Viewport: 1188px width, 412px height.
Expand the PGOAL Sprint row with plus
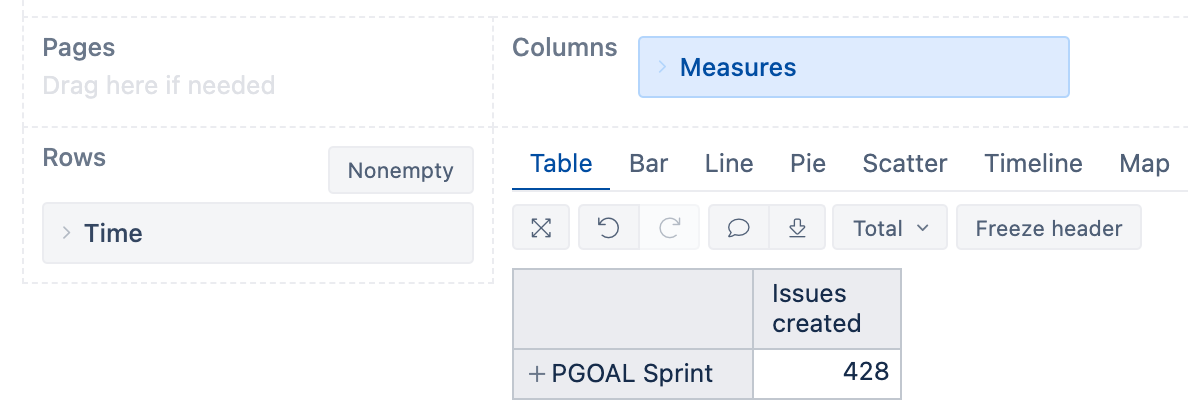tap(537, 374)
